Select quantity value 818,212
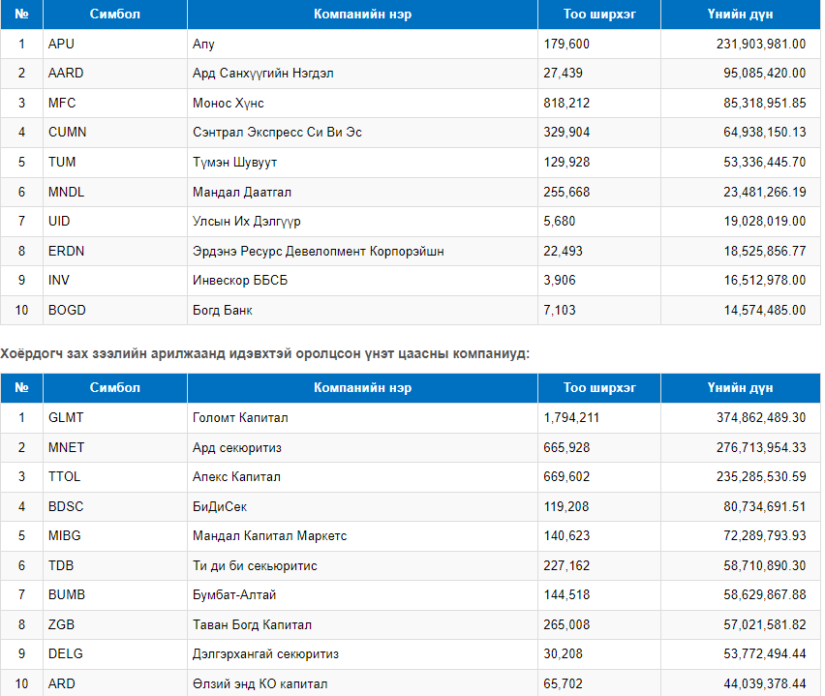The width and height of the screenshot is (825, 696). coord(566,103)
